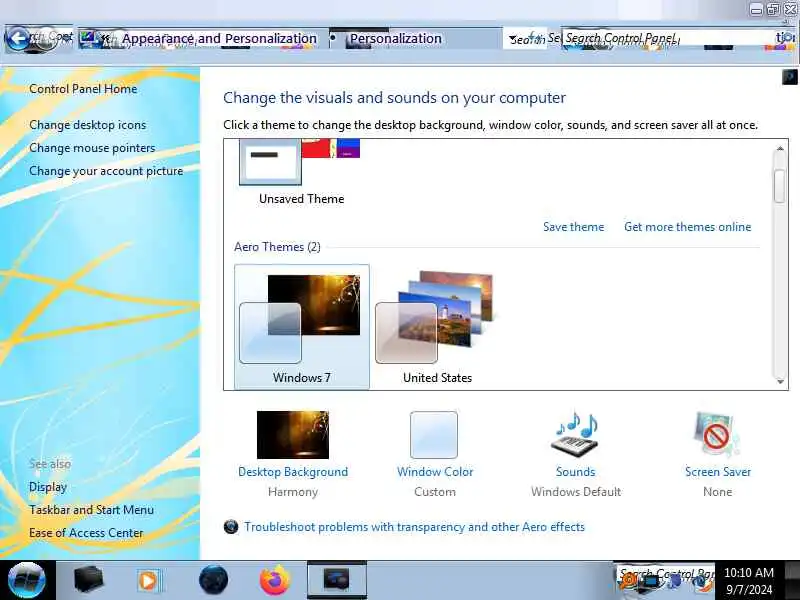Open the Sounds music notes icon
800x600 pixels.
[575, 435]
